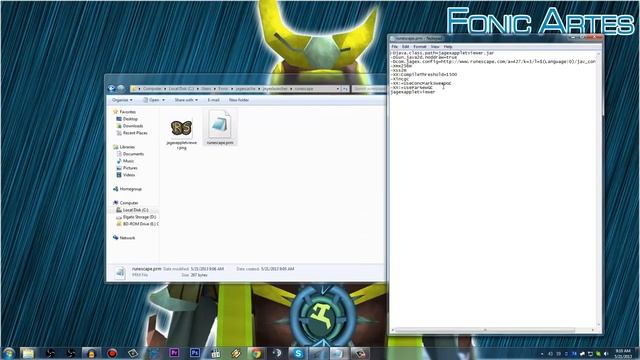The image size is (640, 360).
Task: Open Windows Explorer from the taskbar
Action: pyautogui.click(x=28, y=353)
